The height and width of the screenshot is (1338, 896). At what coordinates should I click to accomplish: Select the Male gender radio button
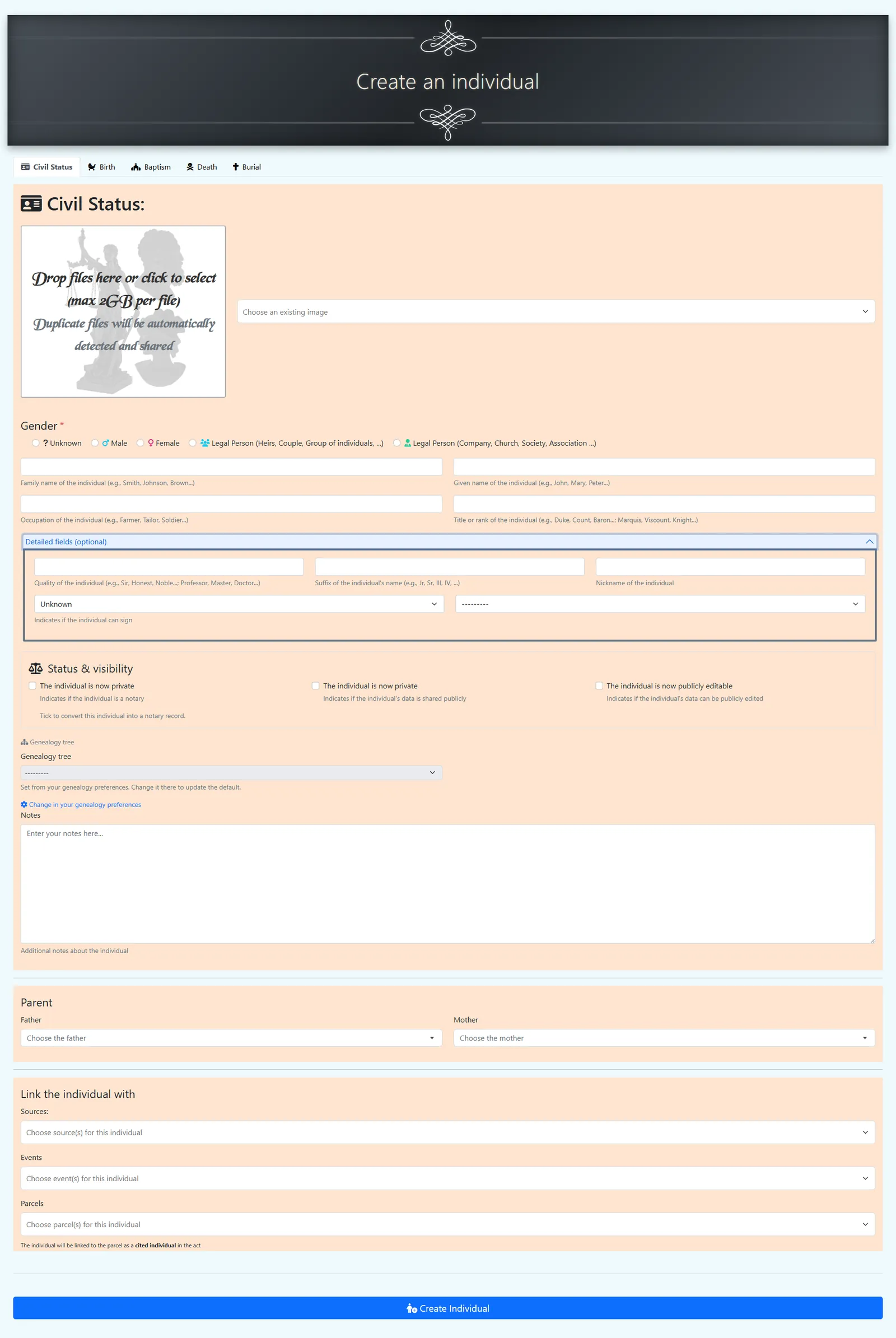coord(95,443)
